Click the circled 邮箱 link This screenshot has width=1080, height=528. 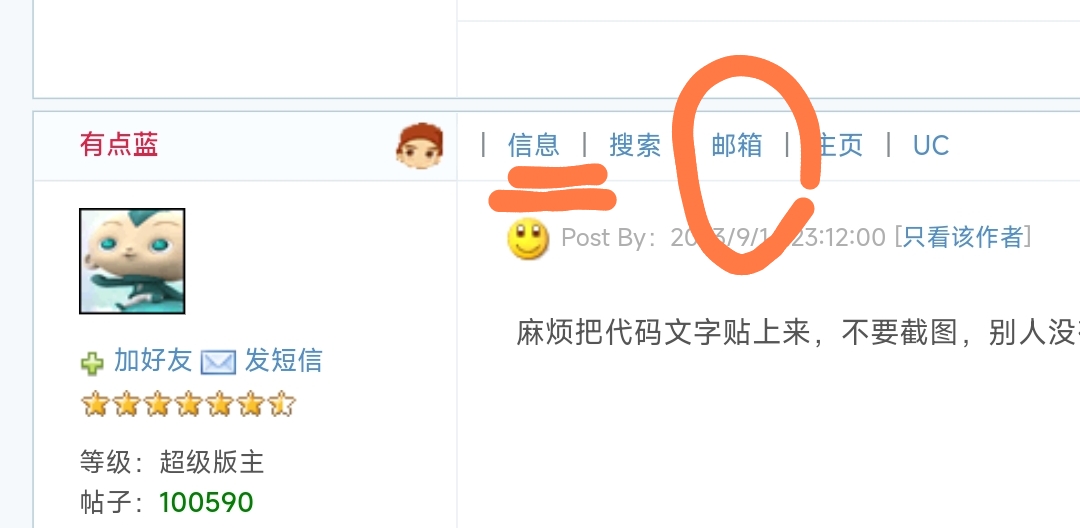(737, 145)
